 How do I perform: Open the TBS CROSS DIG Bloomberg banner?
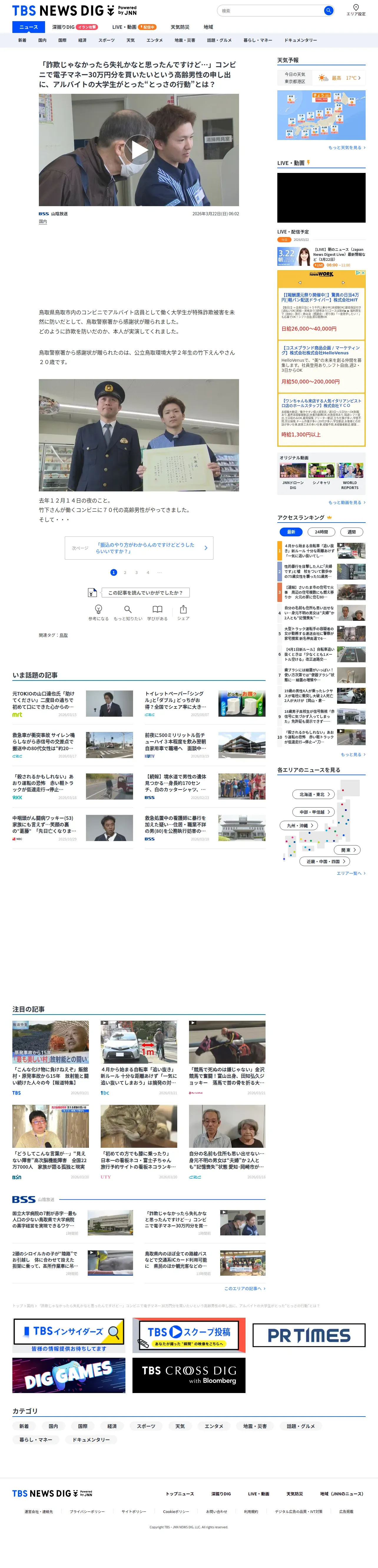click(x=189, y=1374)
